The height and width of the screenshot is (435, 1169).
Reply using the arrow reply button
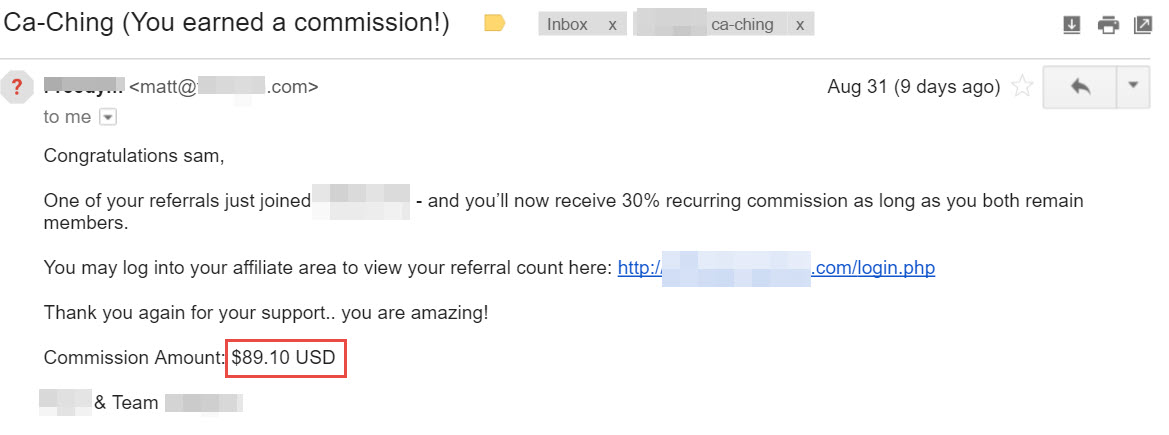[x=1080, y=87]
